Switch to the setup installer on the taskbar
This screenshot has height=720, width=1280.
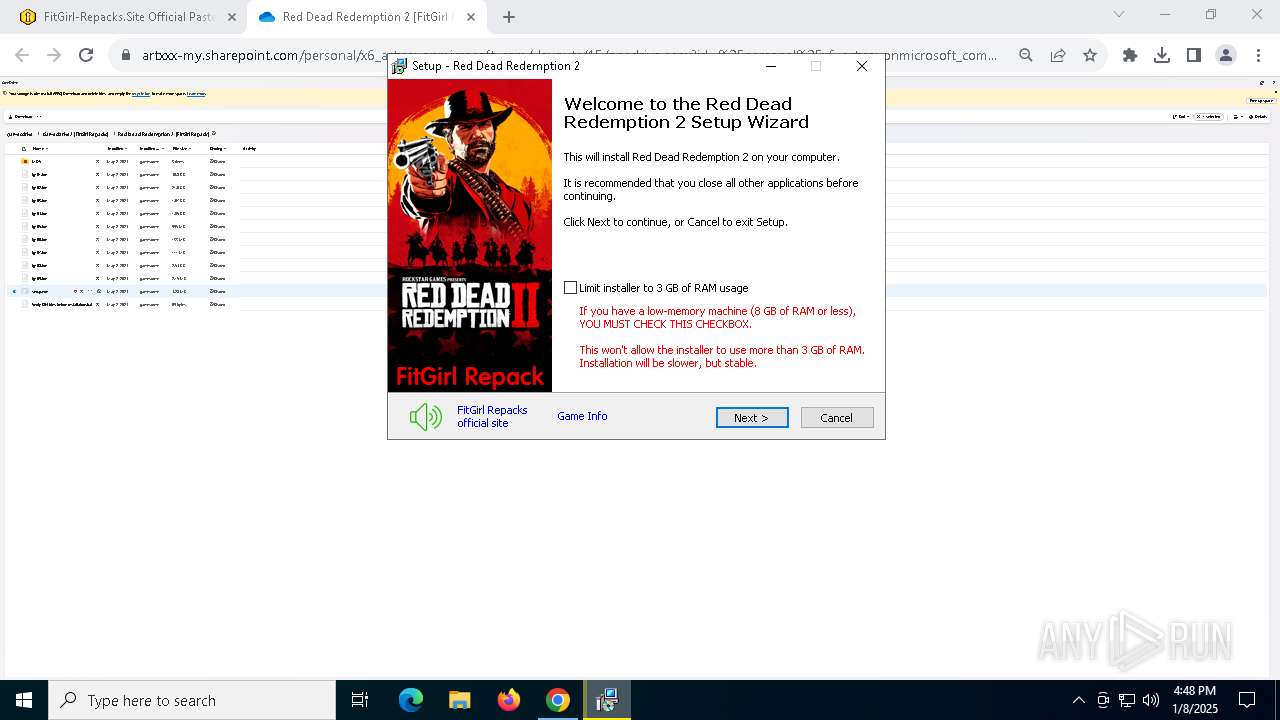pos(607,700)
